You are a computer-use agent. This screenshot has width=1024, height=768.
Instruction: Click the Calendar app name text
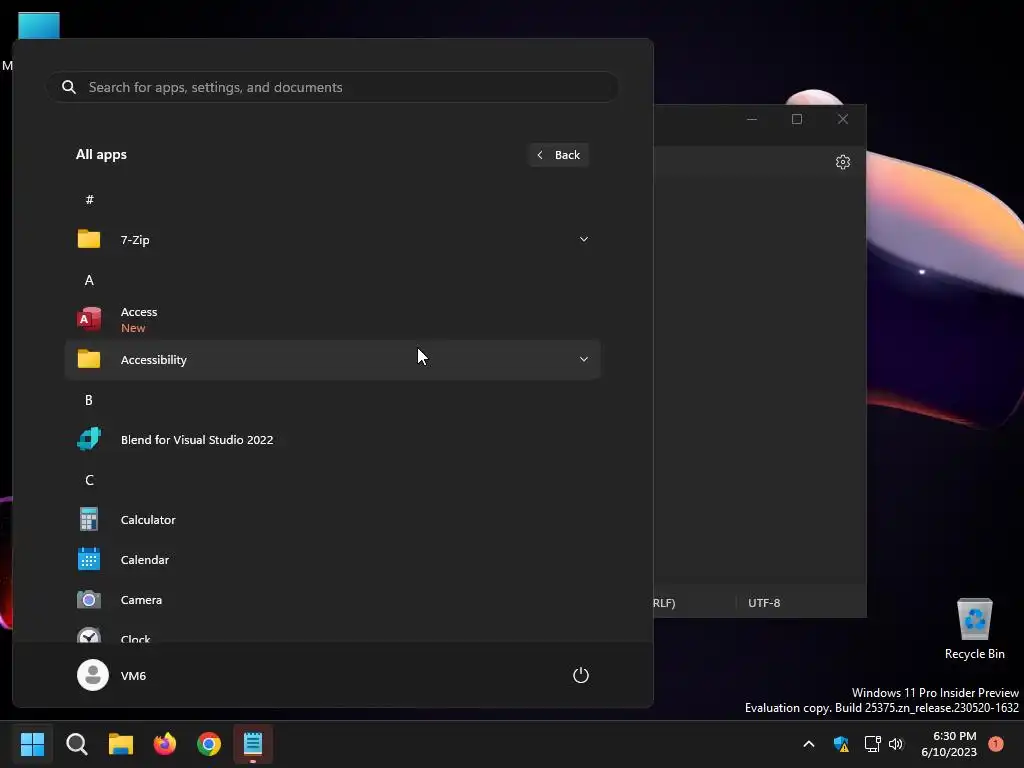click(x=145, y=560)
